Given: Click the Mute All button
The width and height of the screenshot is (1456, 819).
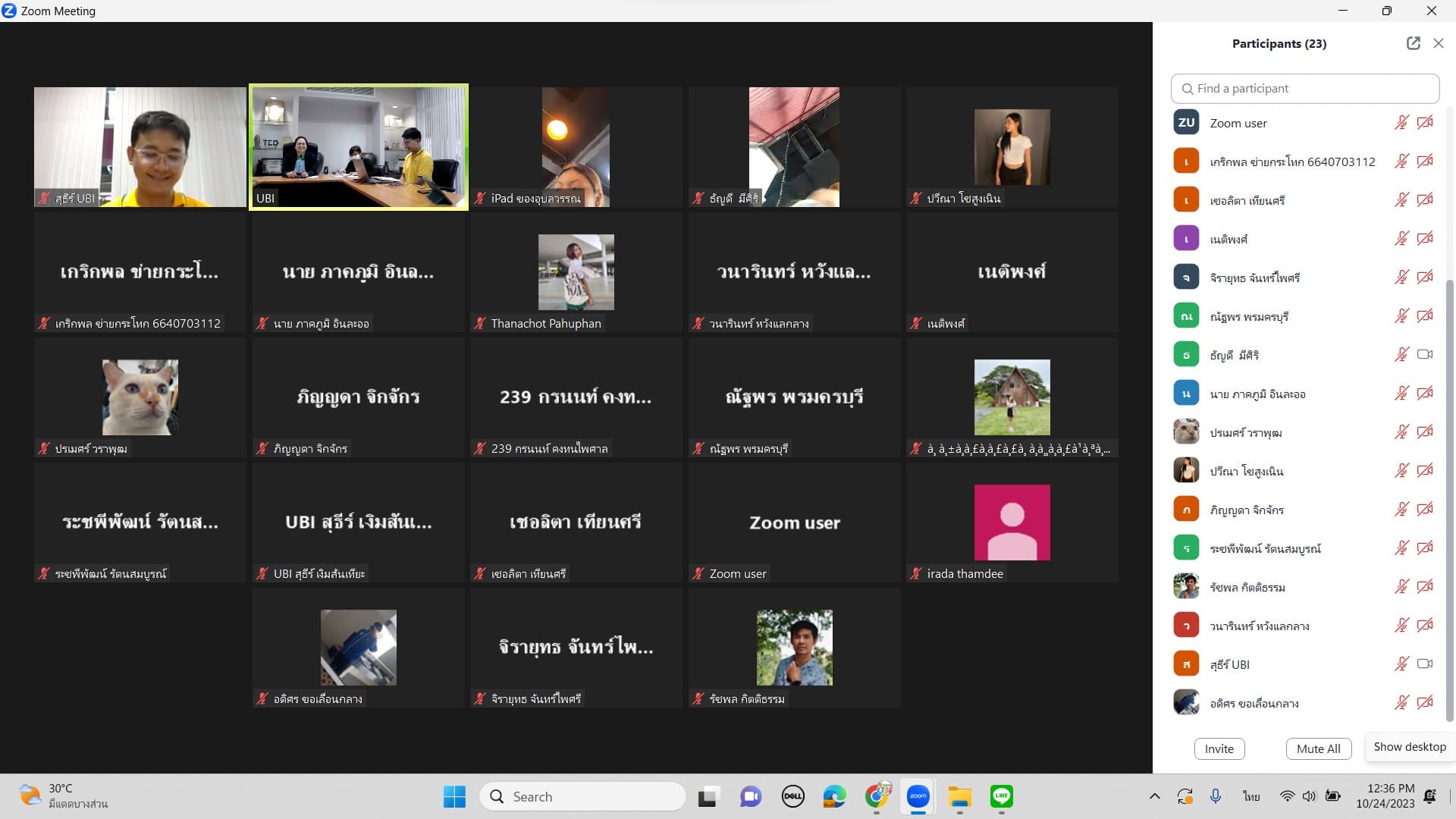Looking at the screenshot, I should point(1318,748).
